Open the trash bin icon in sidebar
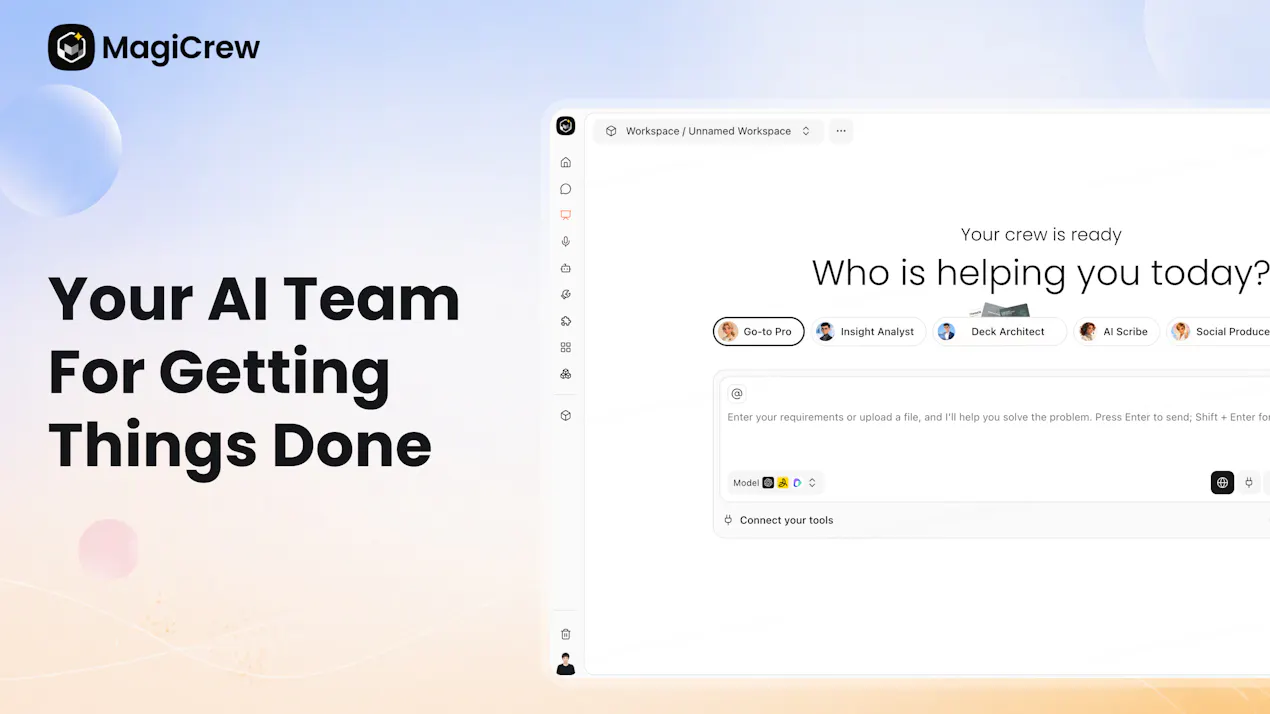 (566, 634)
